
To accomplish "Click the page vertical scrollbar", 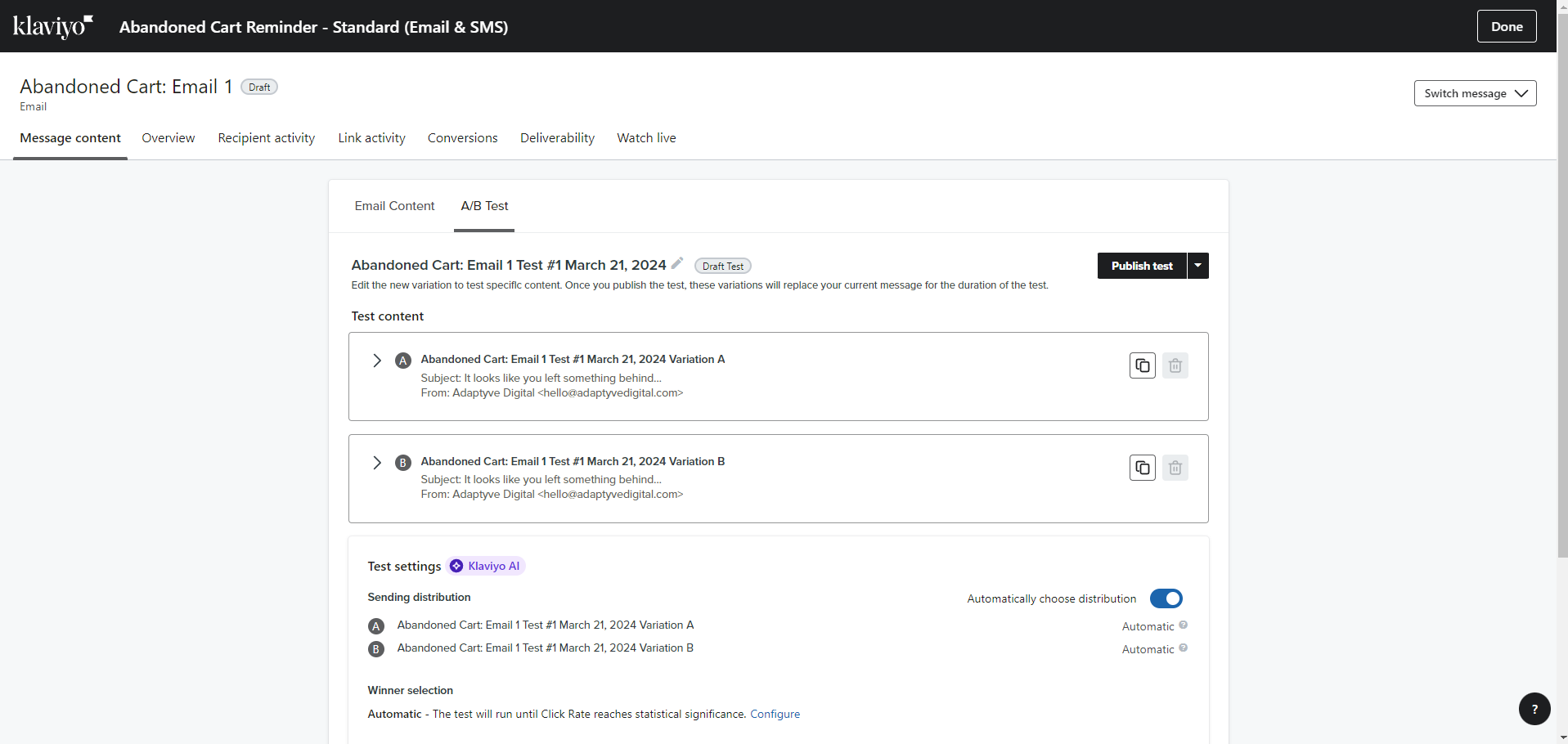I will pyautogui.click(x=1561, y=327).
